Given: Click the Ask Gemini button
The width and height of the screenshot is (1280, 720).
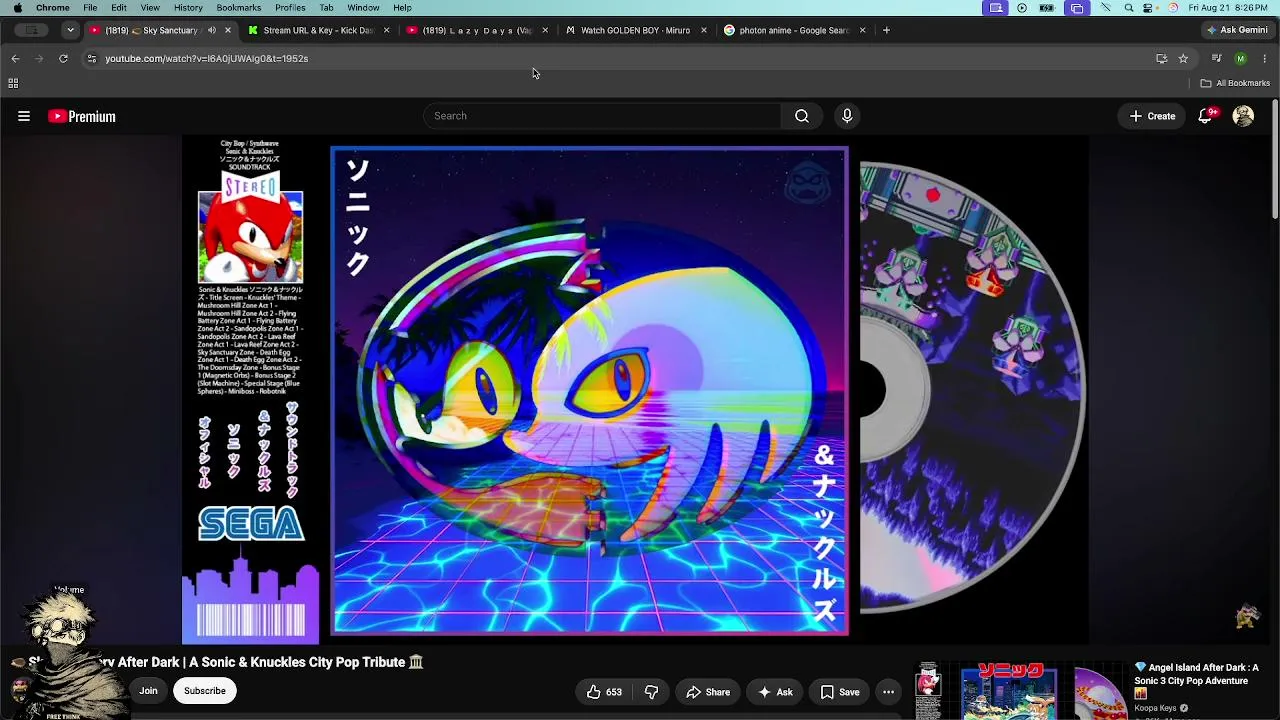Looking at the screenshot, I should [1237, 30].
